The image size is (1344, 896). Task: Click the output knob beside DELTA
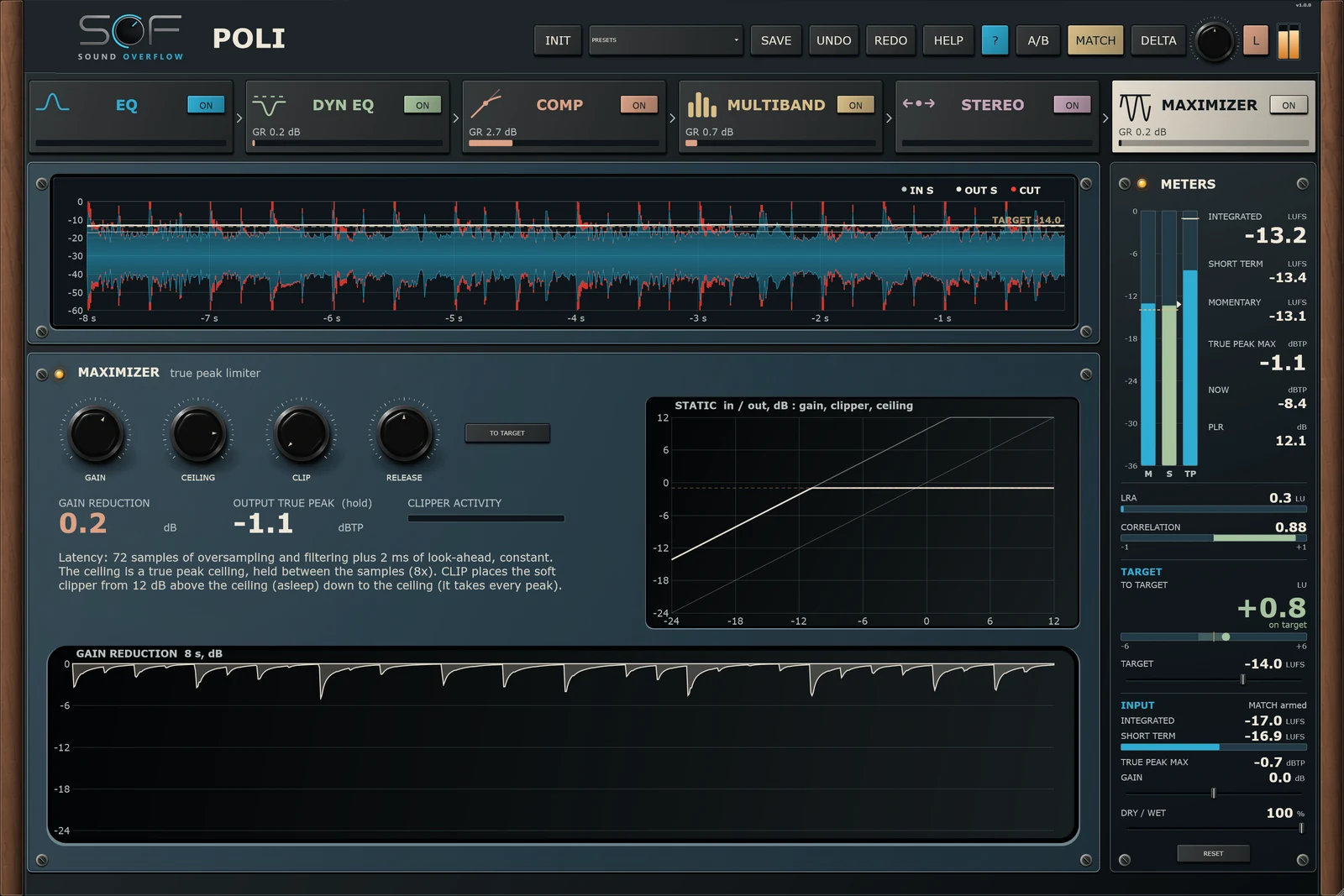pyautogui.click(x=1214, y=41)
